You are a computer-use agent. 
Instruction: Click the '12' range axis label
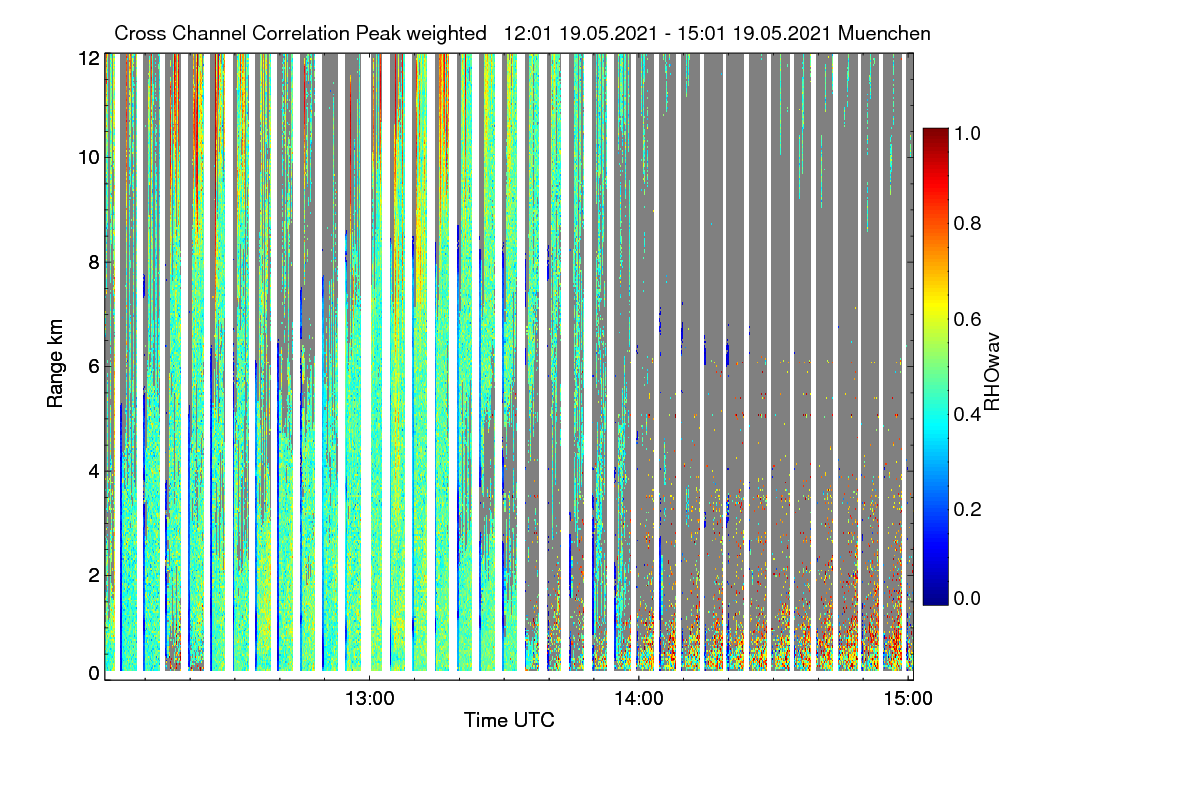(x=88, y=59)
